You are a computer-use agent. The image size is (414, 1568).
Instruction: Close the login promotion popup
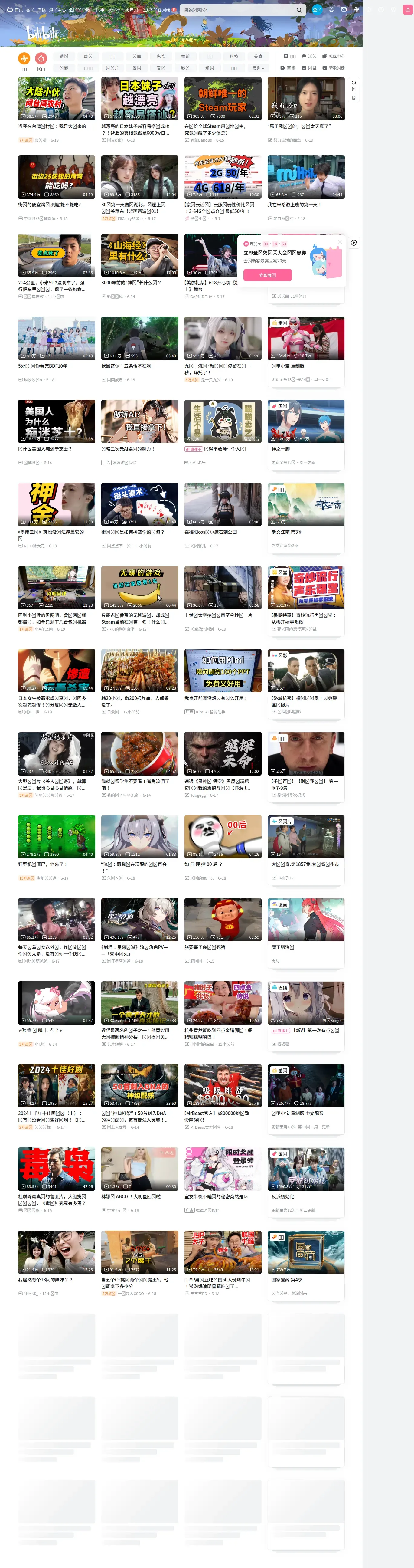tap(339, 241)
